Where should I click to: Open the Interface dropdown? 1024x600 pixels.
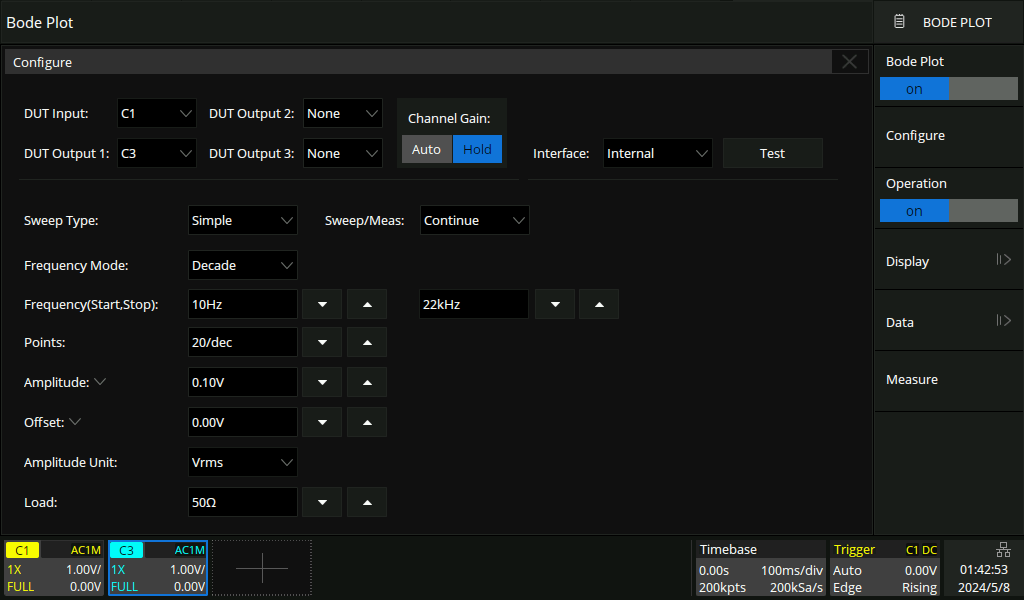pyautogui.click(x=657, y=153)
